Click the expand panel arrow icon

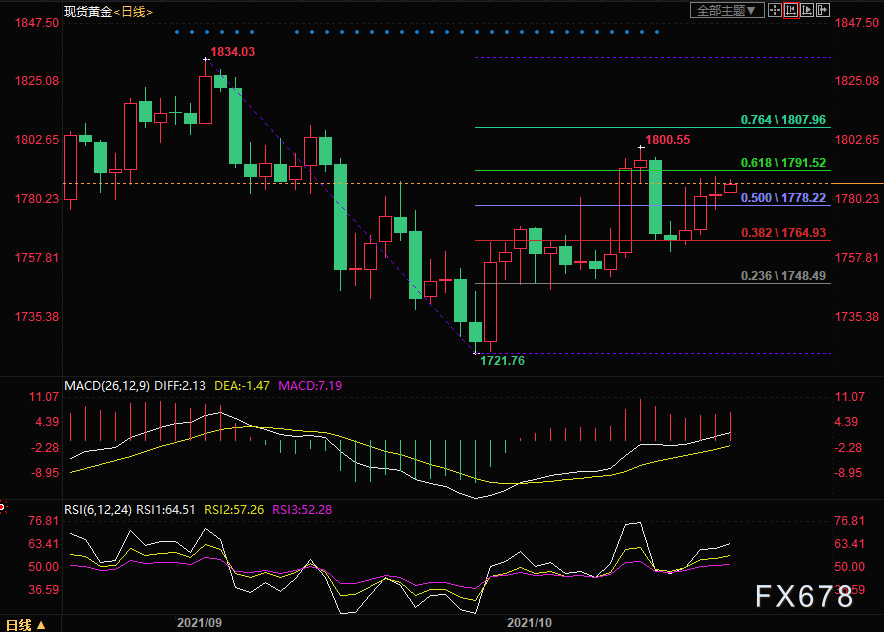(x=823, y=10)
